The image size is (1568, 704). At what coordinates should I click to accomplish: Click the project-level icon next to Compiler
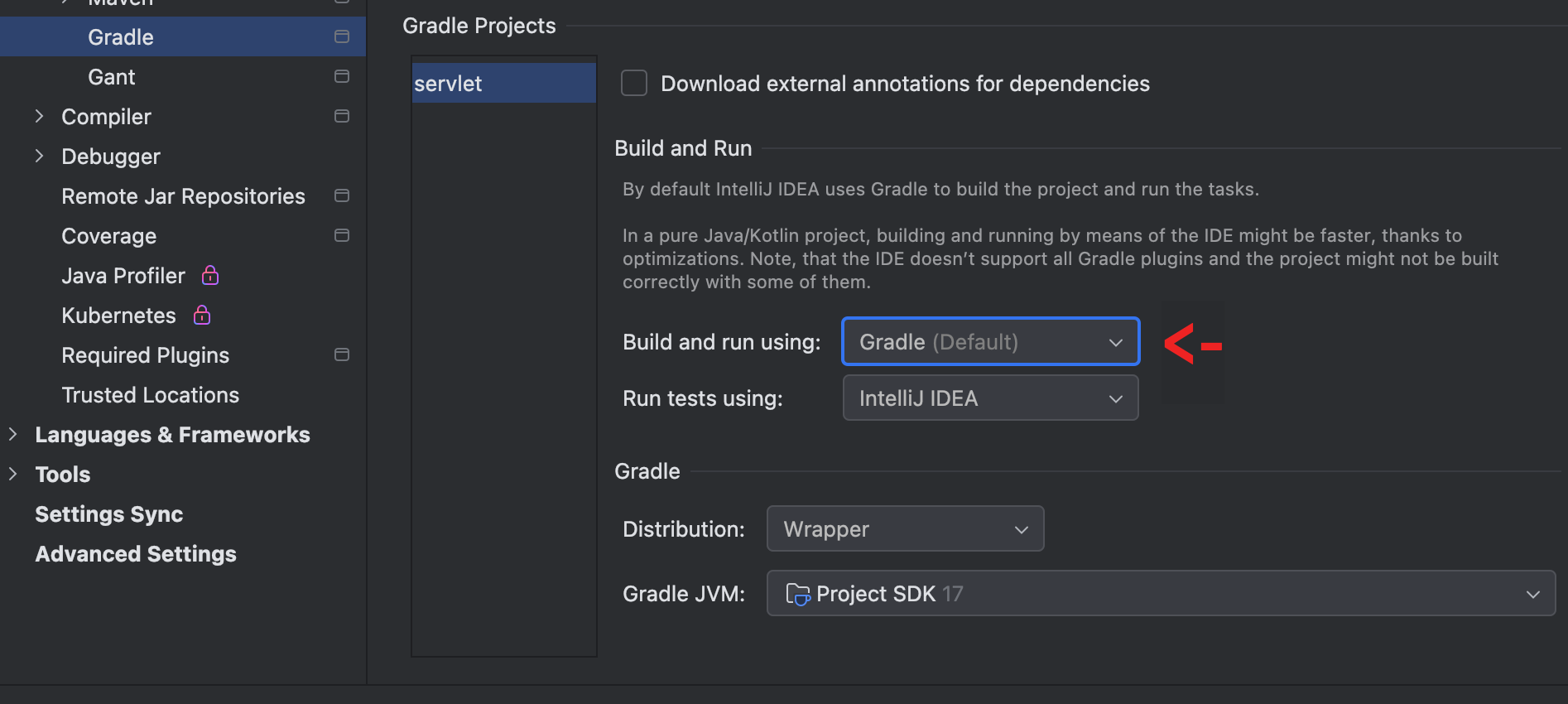(341, 116)
